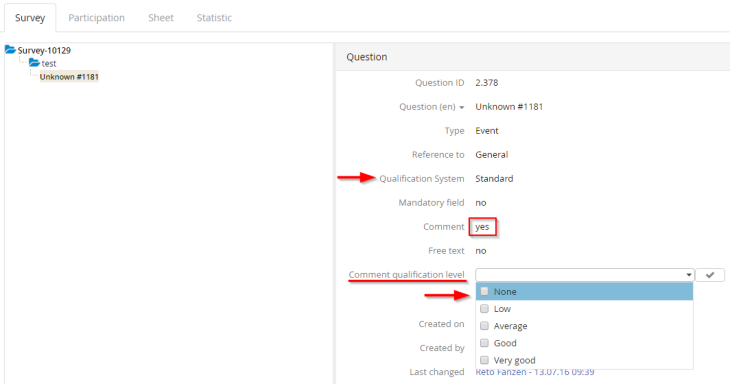Check the Good option

click(x=484, y=343)
